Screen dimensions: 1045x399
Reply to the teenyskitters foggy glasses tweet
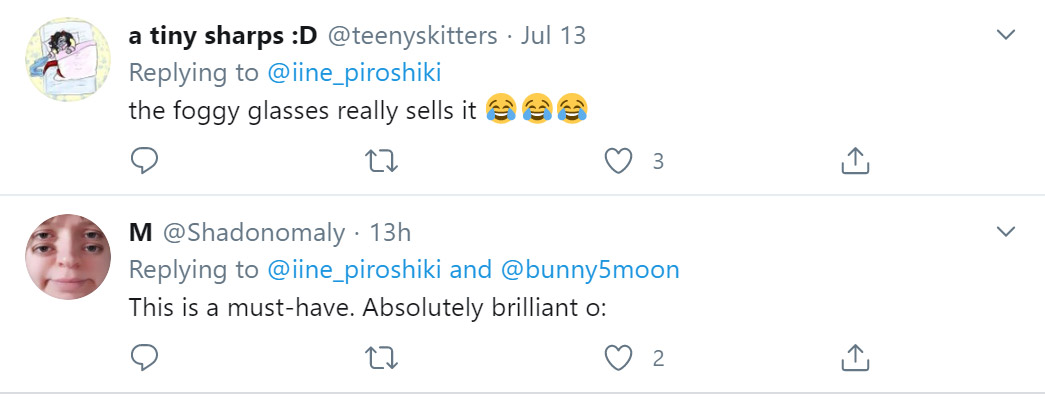(x=144, y=161)
